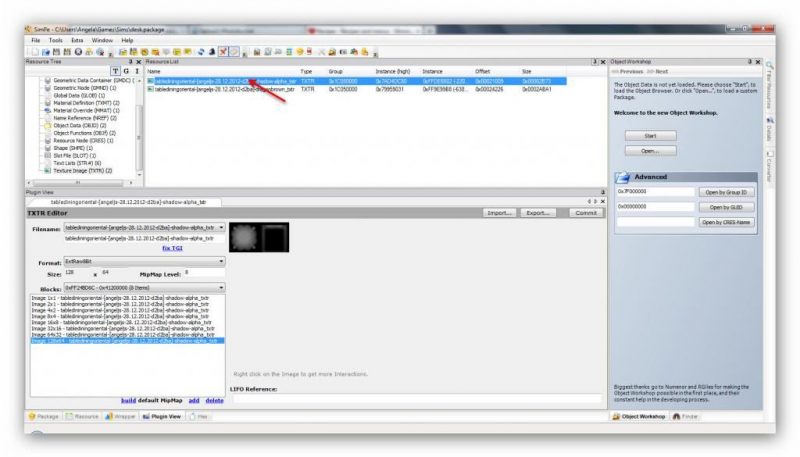The width and height of the screenshot is (800, 457).
Task: Click the shadow alpha texture preview image
Action: pyautogui.click(x=257, y=236)
